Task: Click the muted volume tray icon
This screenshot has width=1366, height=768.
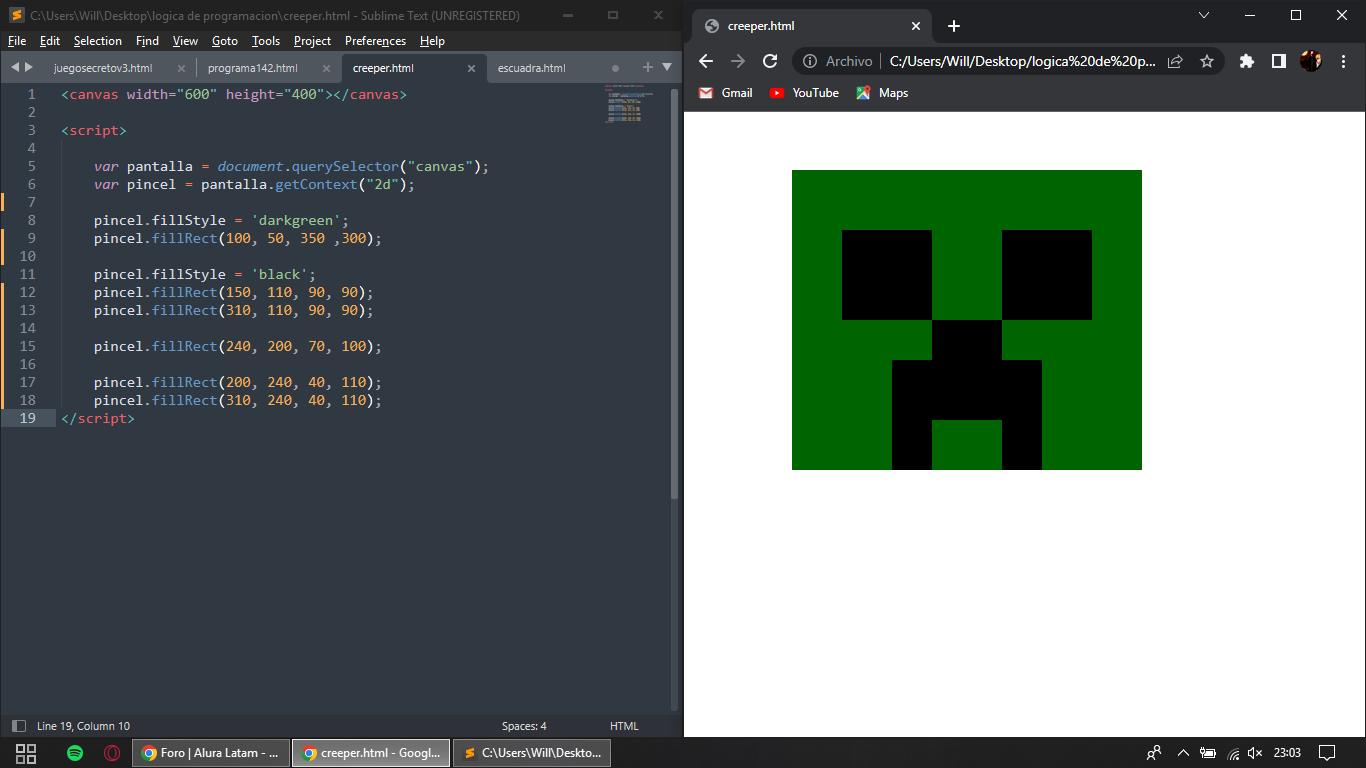Action: click(x=1255, y=753)
